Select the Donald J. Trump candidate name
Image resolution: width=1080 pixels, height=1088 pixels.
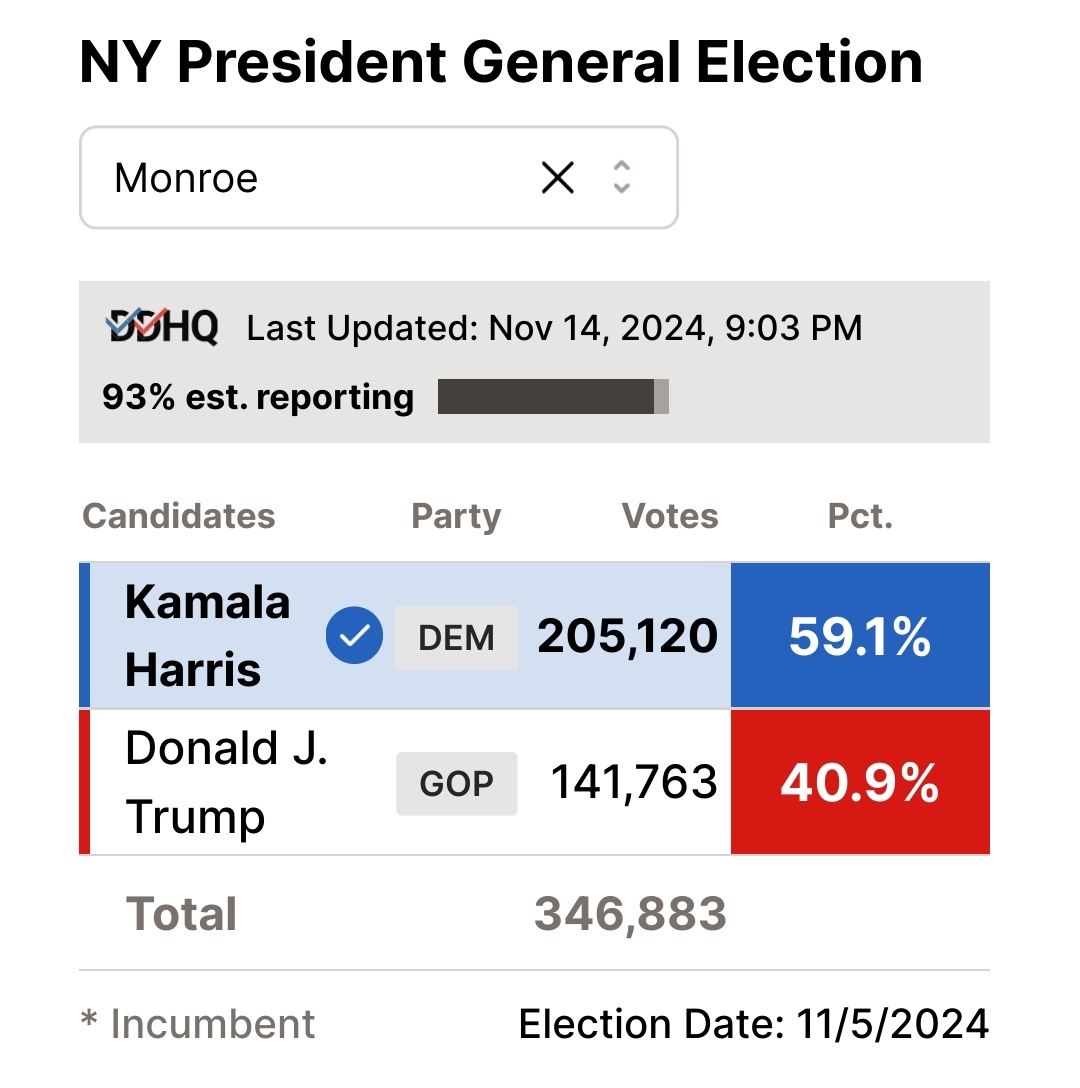[226, 783]
